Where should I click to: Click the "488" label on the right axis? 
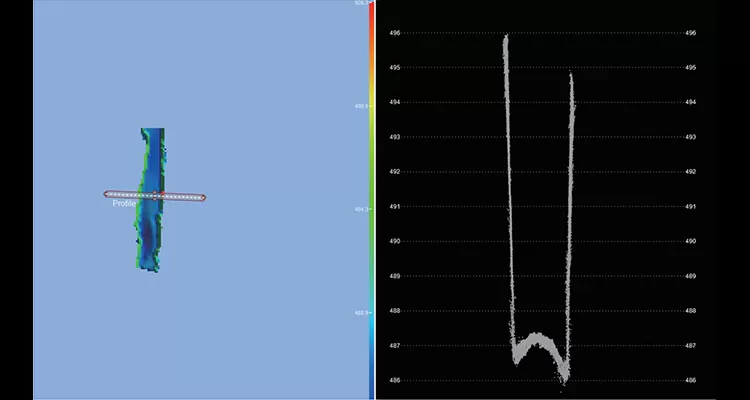point(691,311)
